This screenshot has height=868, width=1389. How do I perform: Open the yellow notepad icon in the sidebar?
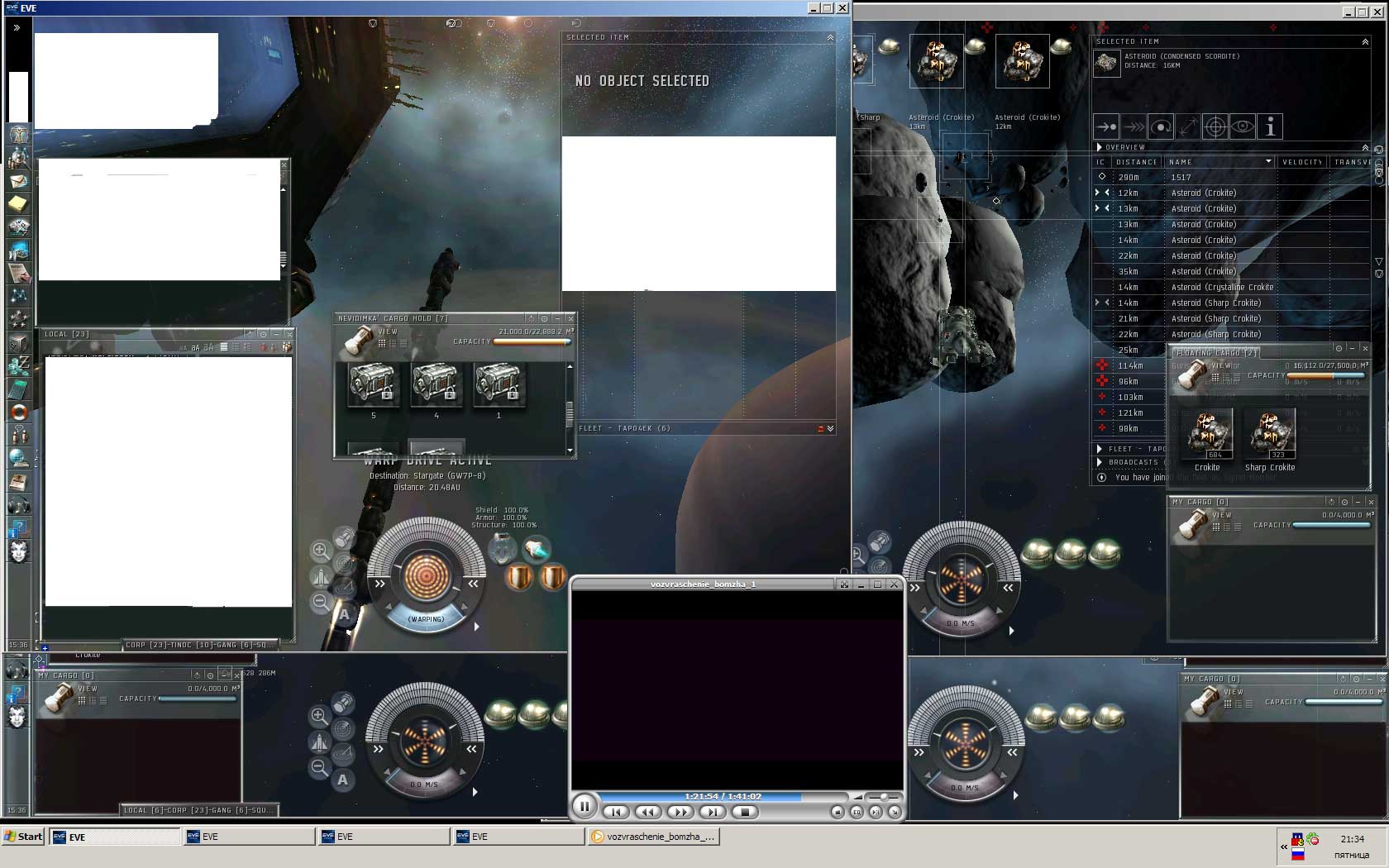pyautogui.click(x=18, y=203)
